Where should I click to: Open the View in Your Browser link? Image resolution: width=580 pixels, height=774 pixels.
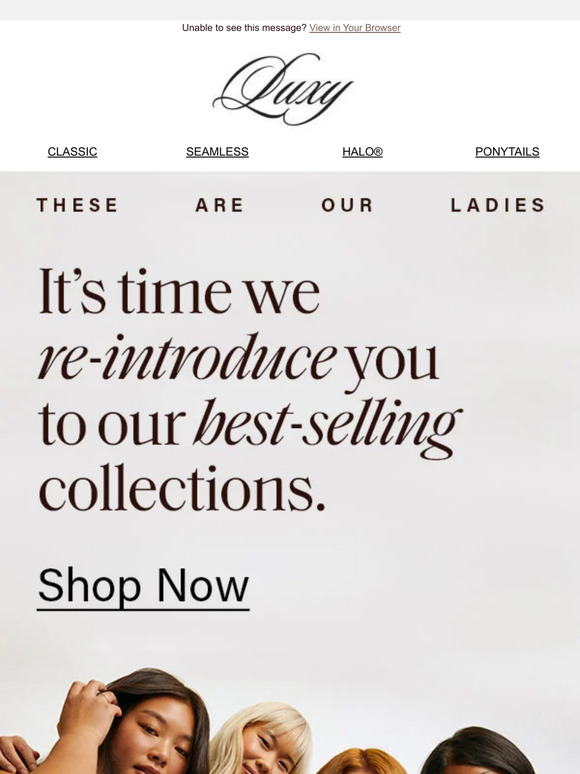click(x=354, y=28)
